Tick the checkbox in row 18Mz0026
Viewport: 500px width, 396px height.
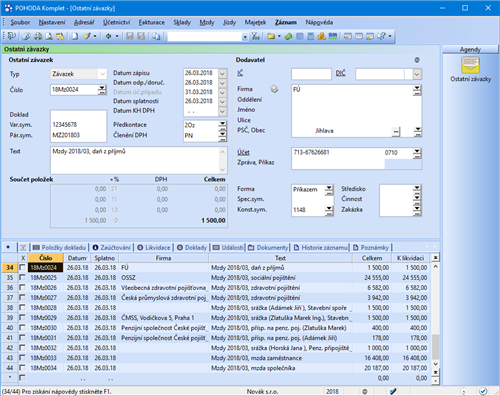[x=22, y=287]
